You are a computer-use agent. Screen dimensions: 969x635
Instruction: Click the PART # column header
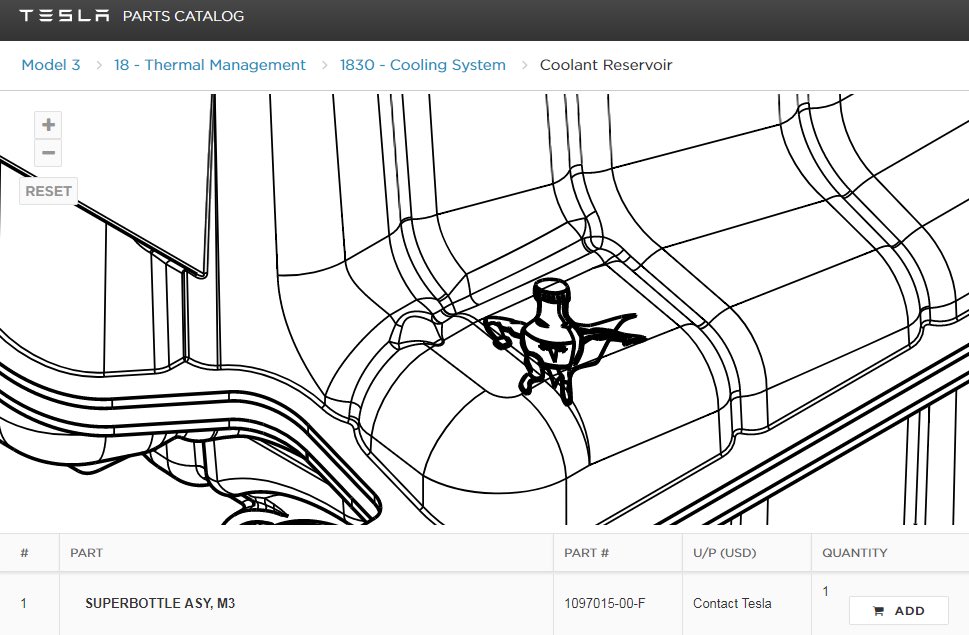[x=586, y=553]
